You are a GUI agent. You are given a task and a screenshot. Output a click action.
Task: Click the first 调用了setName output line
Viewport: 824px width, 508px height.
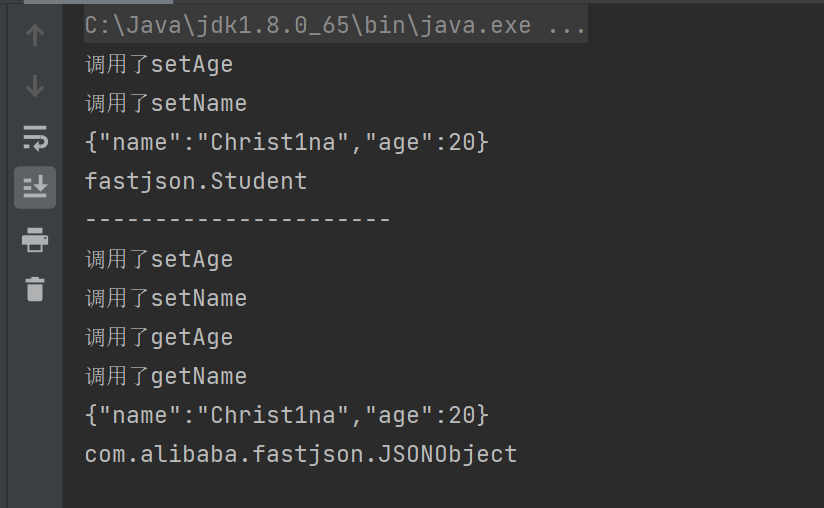(x=166, y=104)
